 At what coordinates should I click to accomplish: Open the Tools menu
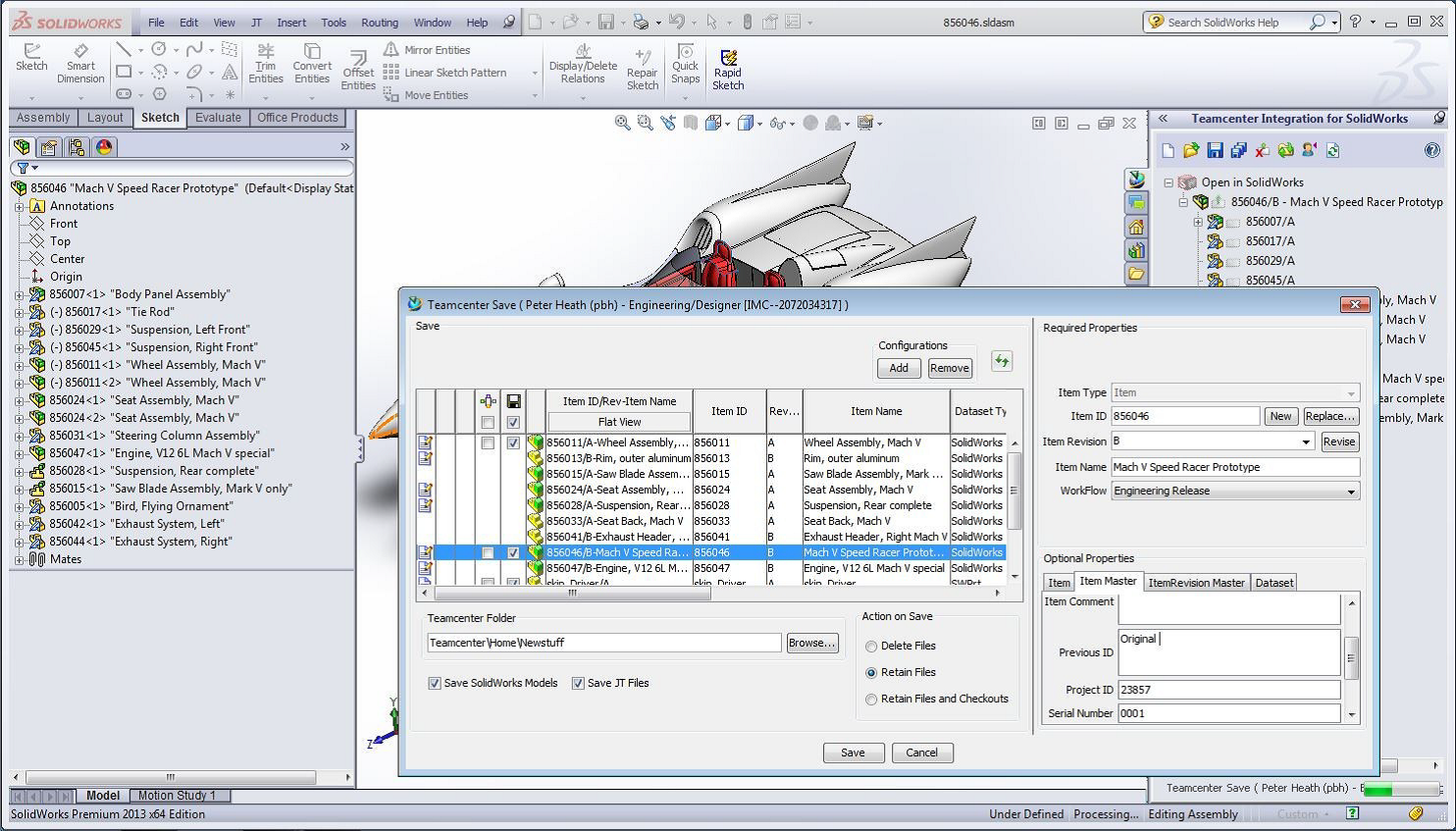334,22
